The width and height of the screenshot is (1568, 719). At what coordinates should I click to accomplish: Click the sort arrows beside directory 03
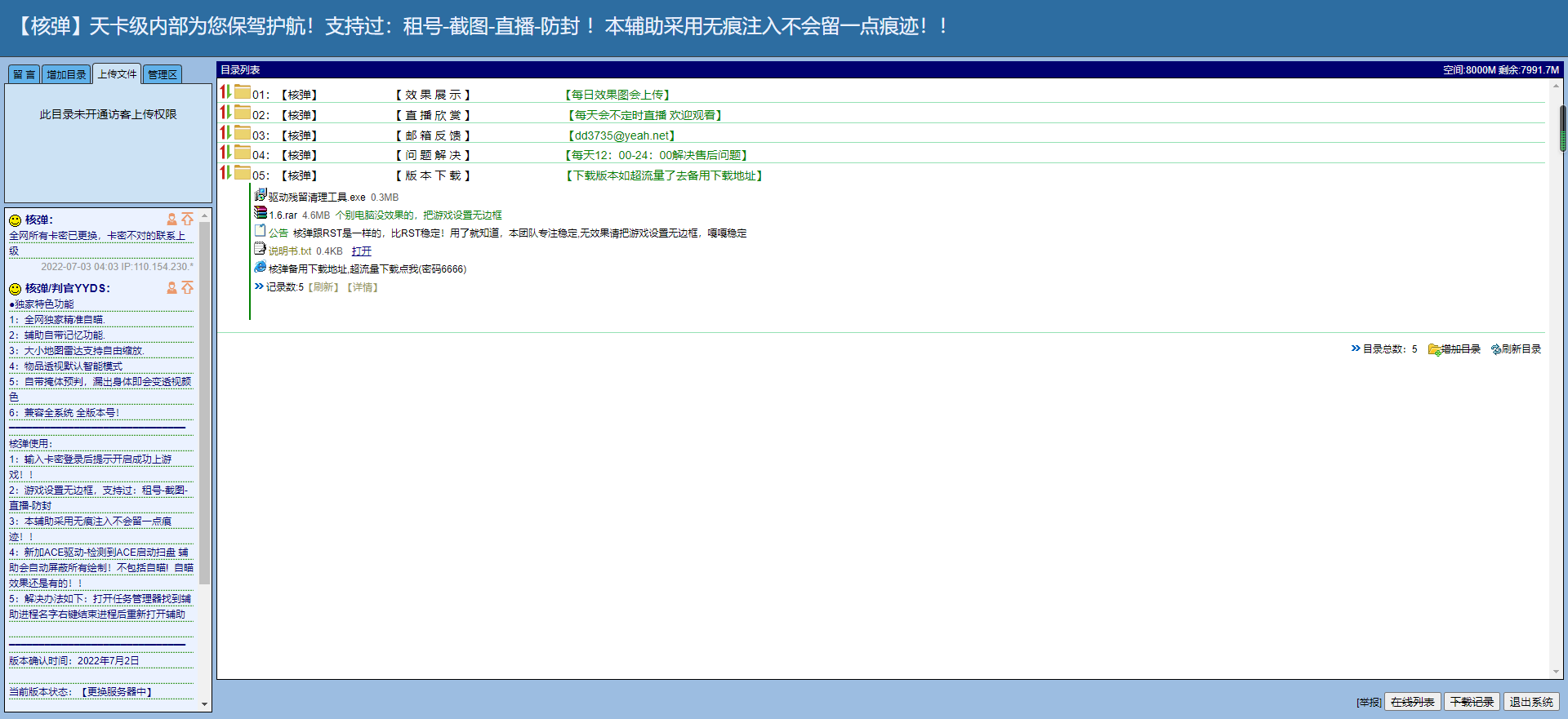click(x=225, y=133)
